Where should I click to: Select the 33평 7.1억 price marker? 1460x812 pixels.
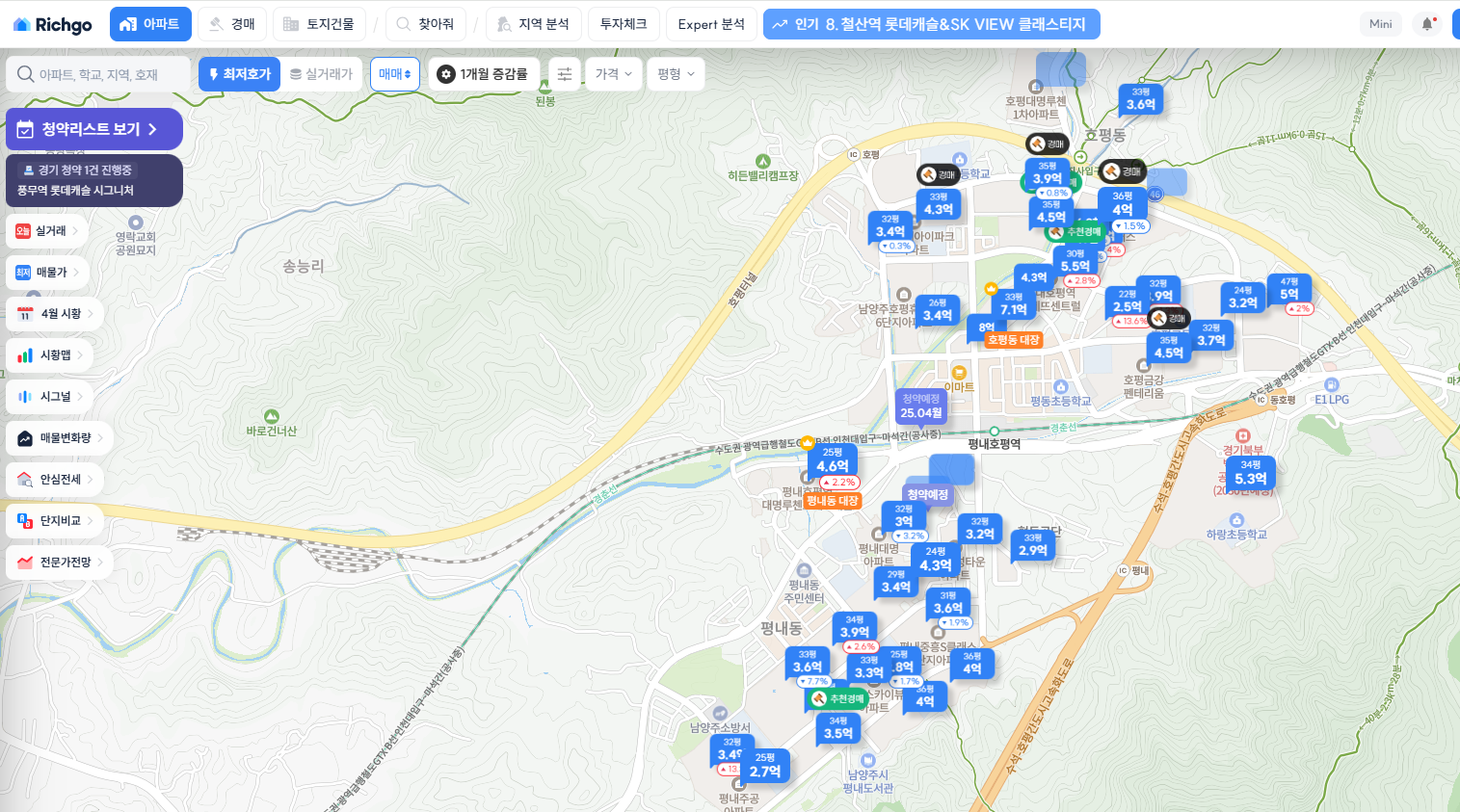pyautogui.click(x=1014, y=304)
